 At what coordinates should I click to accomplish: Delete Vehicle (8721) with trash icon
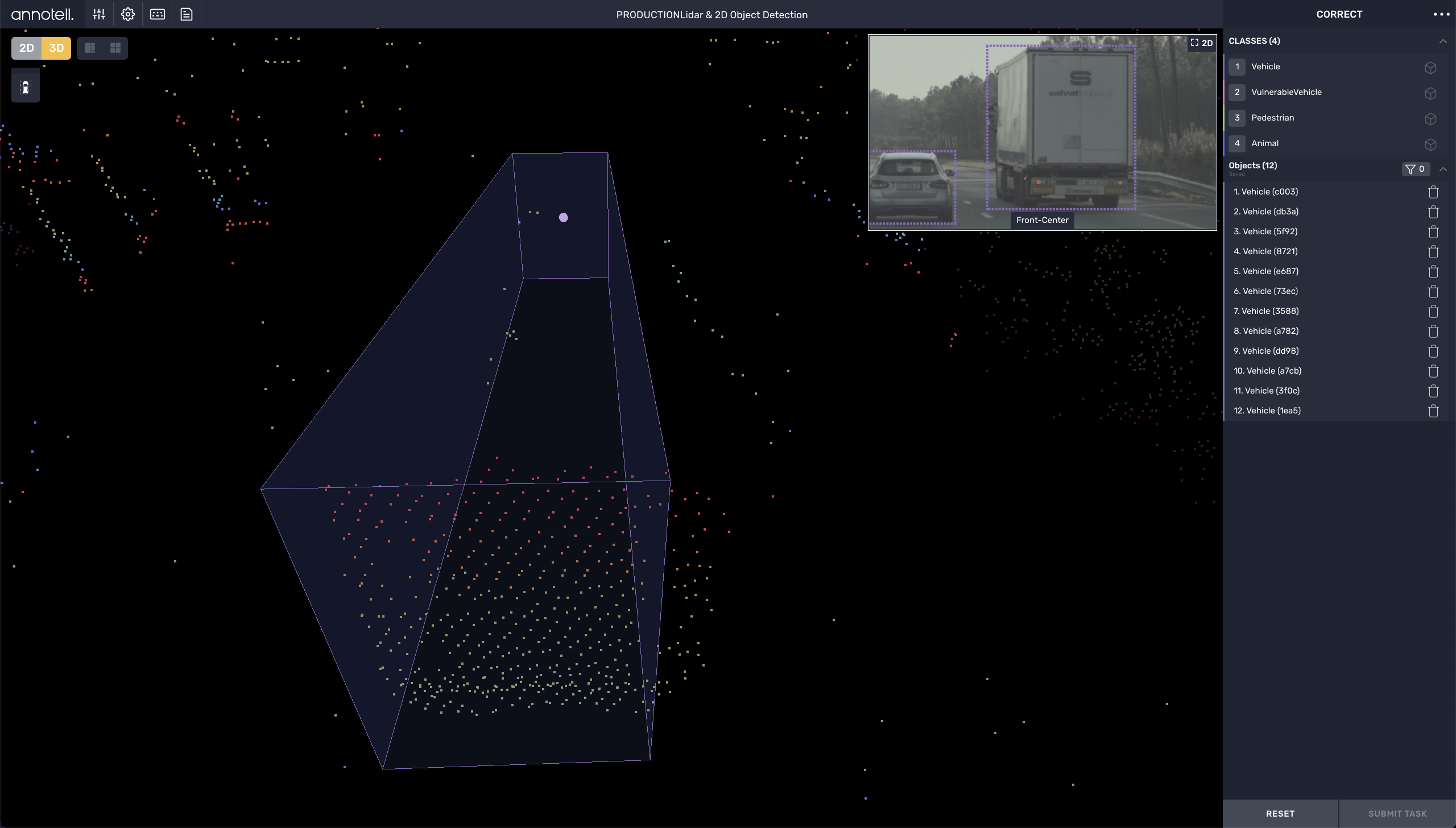coord(1433,251)
